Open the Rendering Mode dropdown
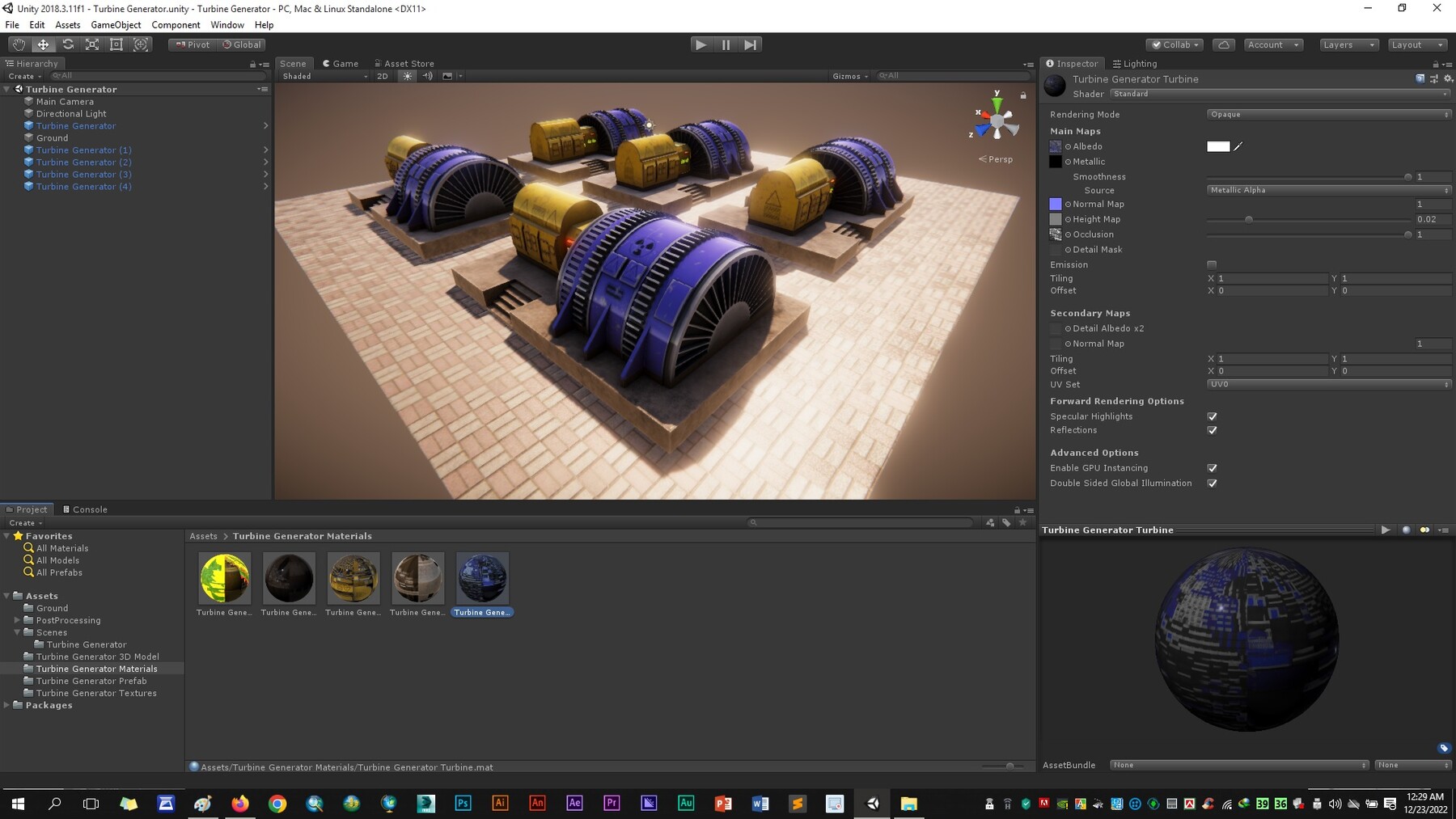 click(x=1328, y=114)
